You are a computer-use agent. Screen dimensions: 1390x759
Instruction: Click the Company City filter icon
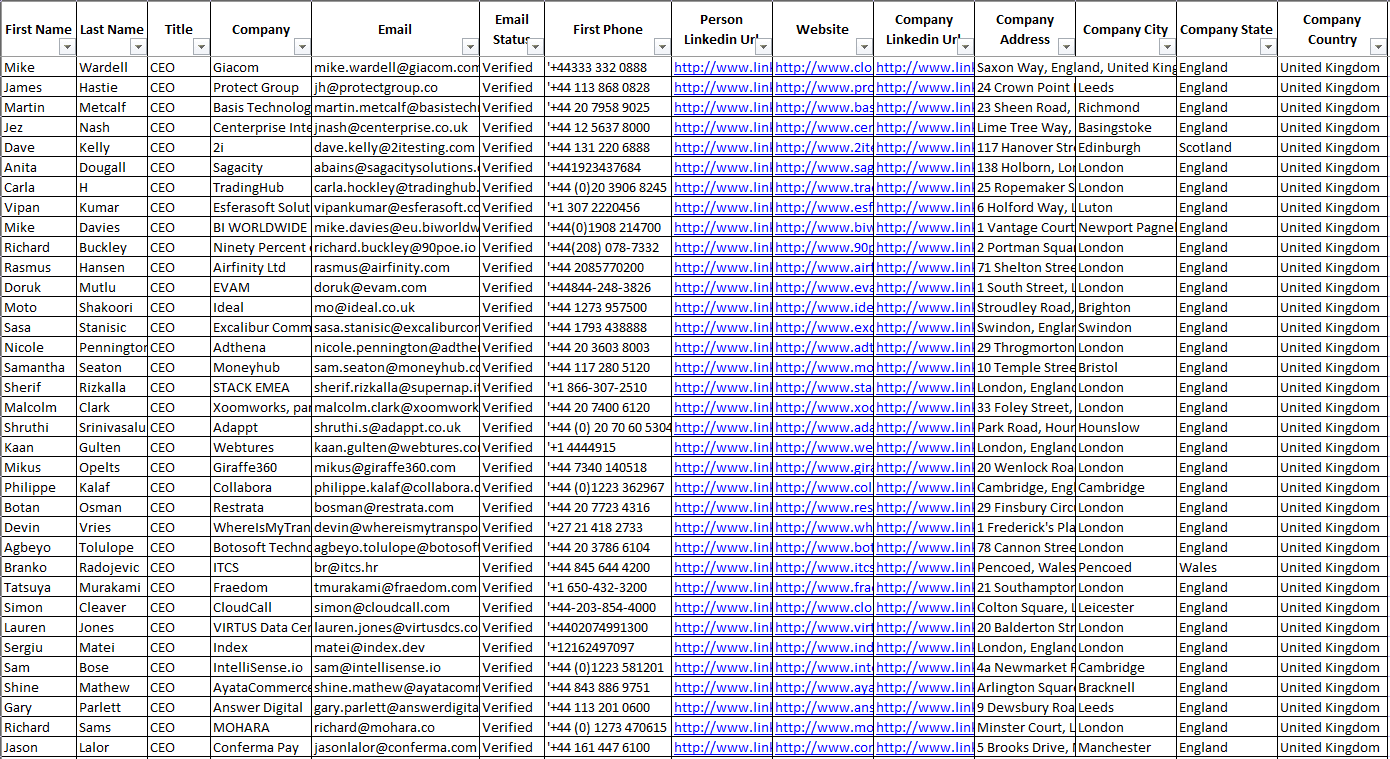click(1166, 47)
